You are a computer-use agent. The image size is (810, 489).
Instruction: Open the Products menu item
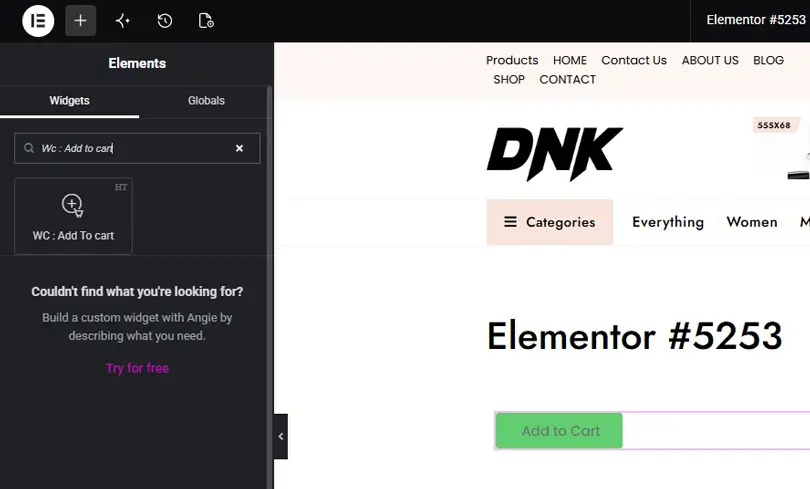click(x=512, y=60)
